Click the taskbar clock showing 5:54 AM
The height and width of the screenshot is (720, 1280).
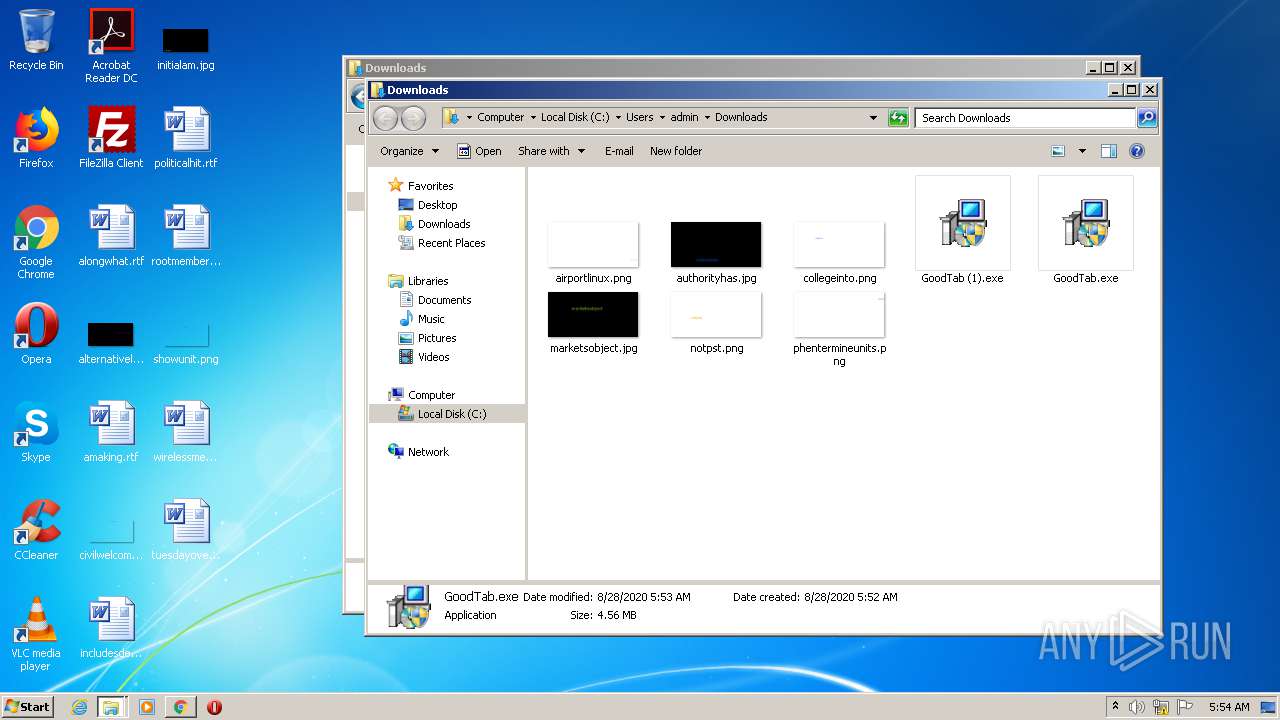1229,707
